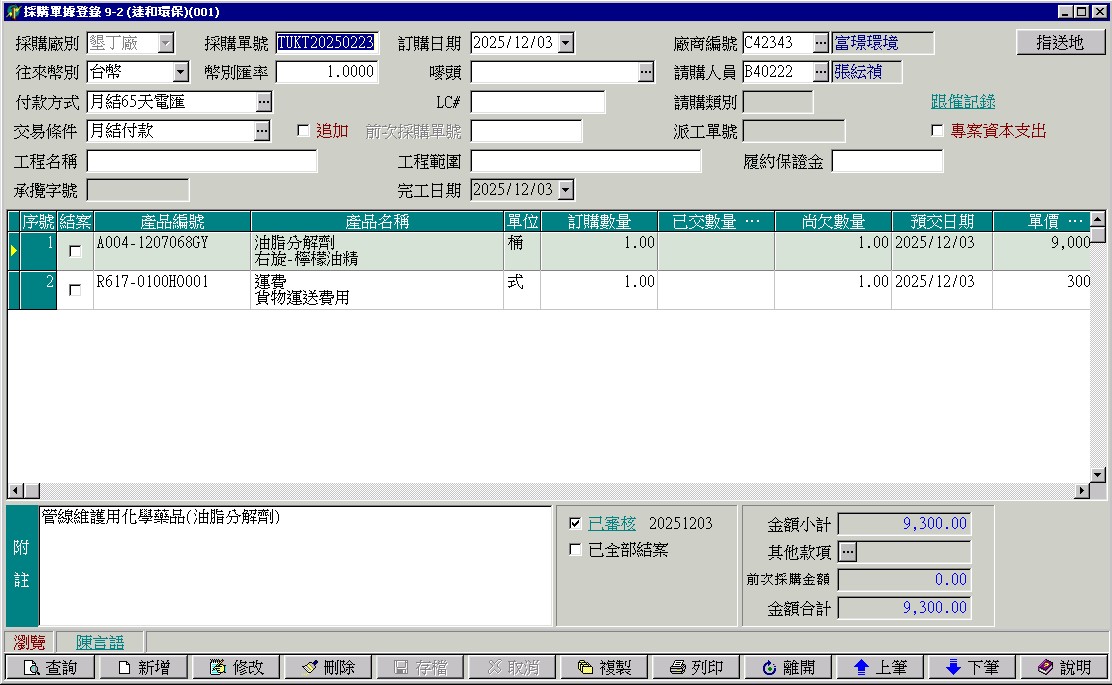Print the order with 列印 button

[x=697, y=668]
